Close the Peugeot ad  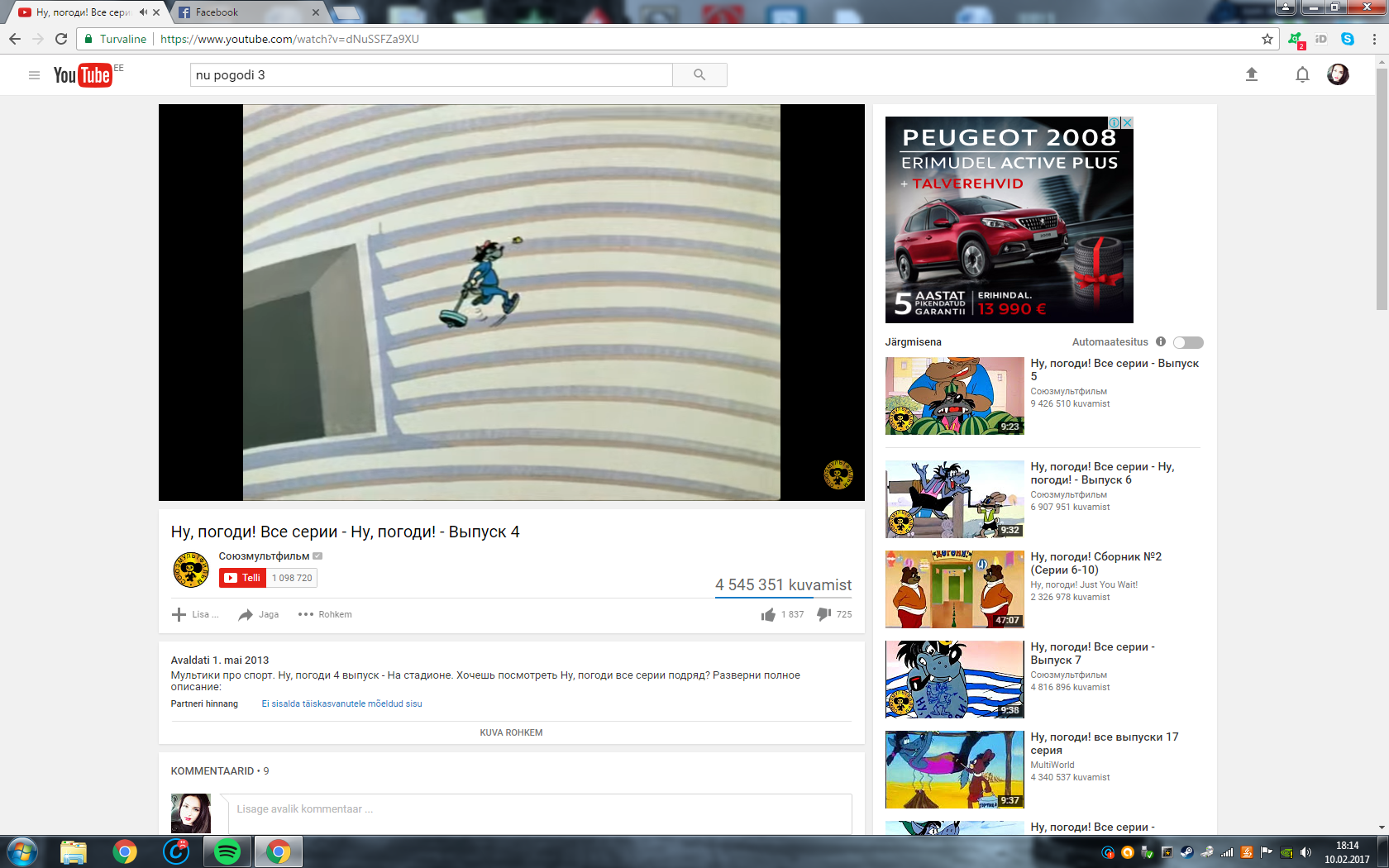[x=1127, y=122]
